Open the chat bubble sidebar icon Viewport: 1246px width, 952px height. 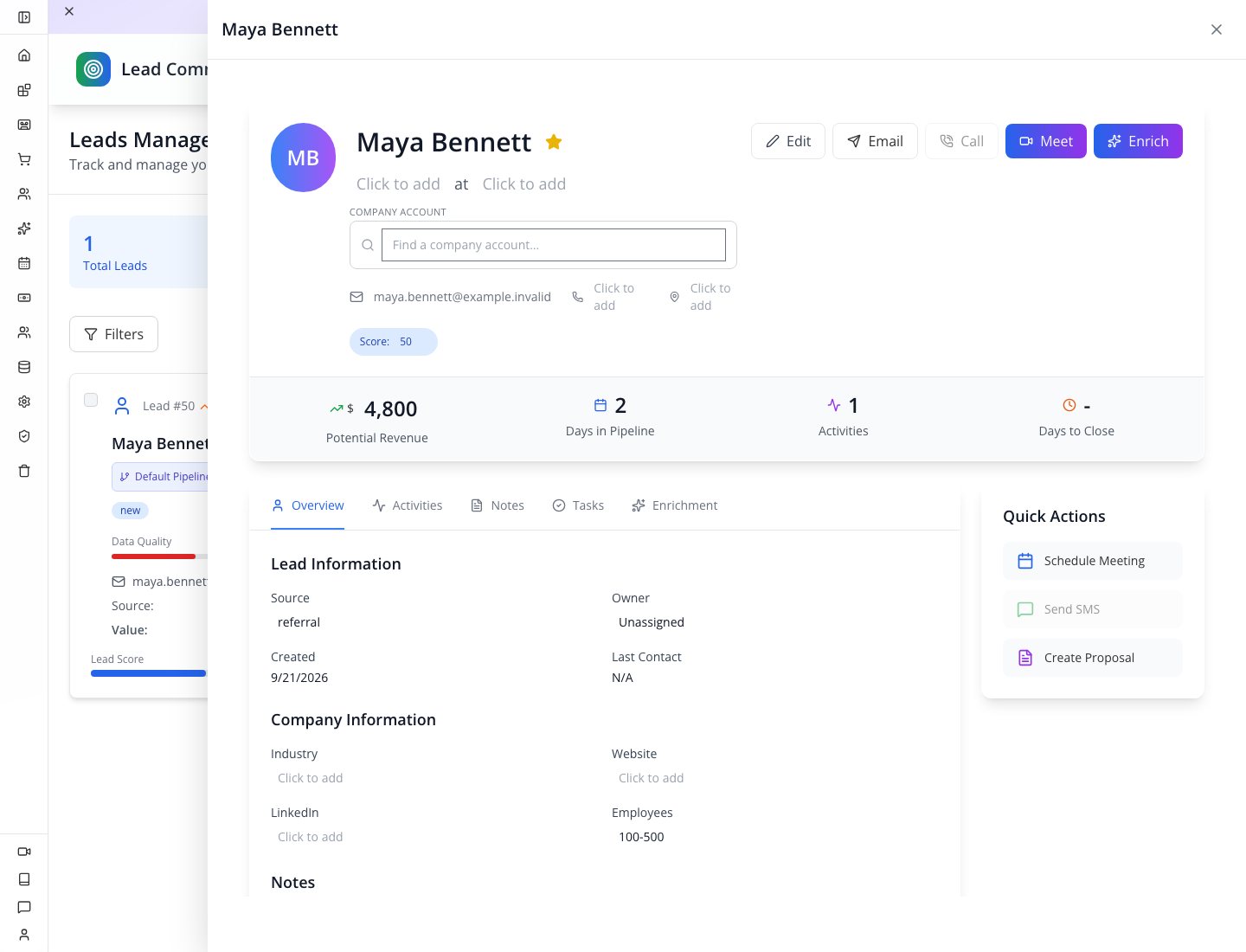coord(24,907)
